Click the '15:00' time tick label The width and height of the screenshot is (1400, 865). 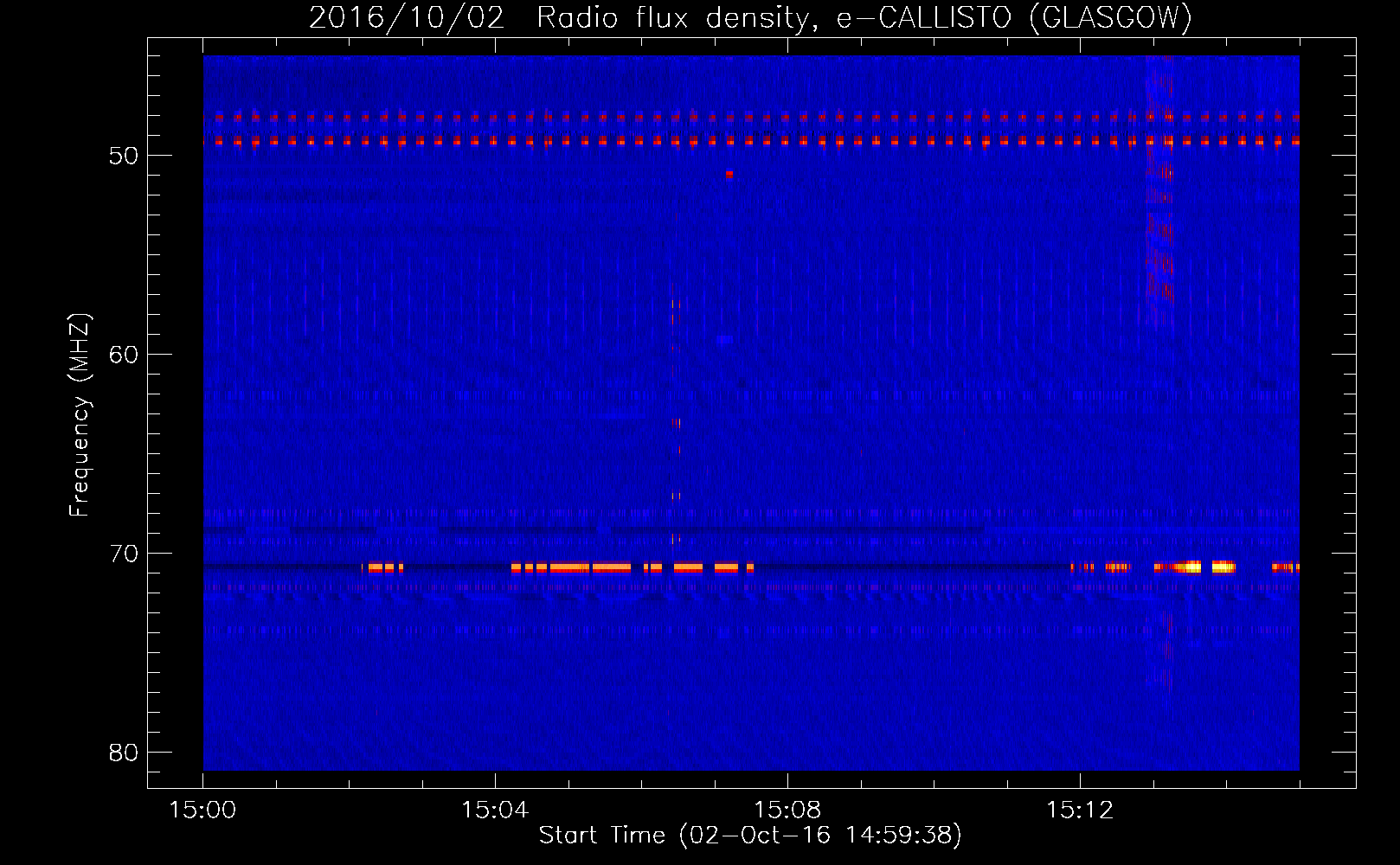pyautogui.click(x=202, y=811)
